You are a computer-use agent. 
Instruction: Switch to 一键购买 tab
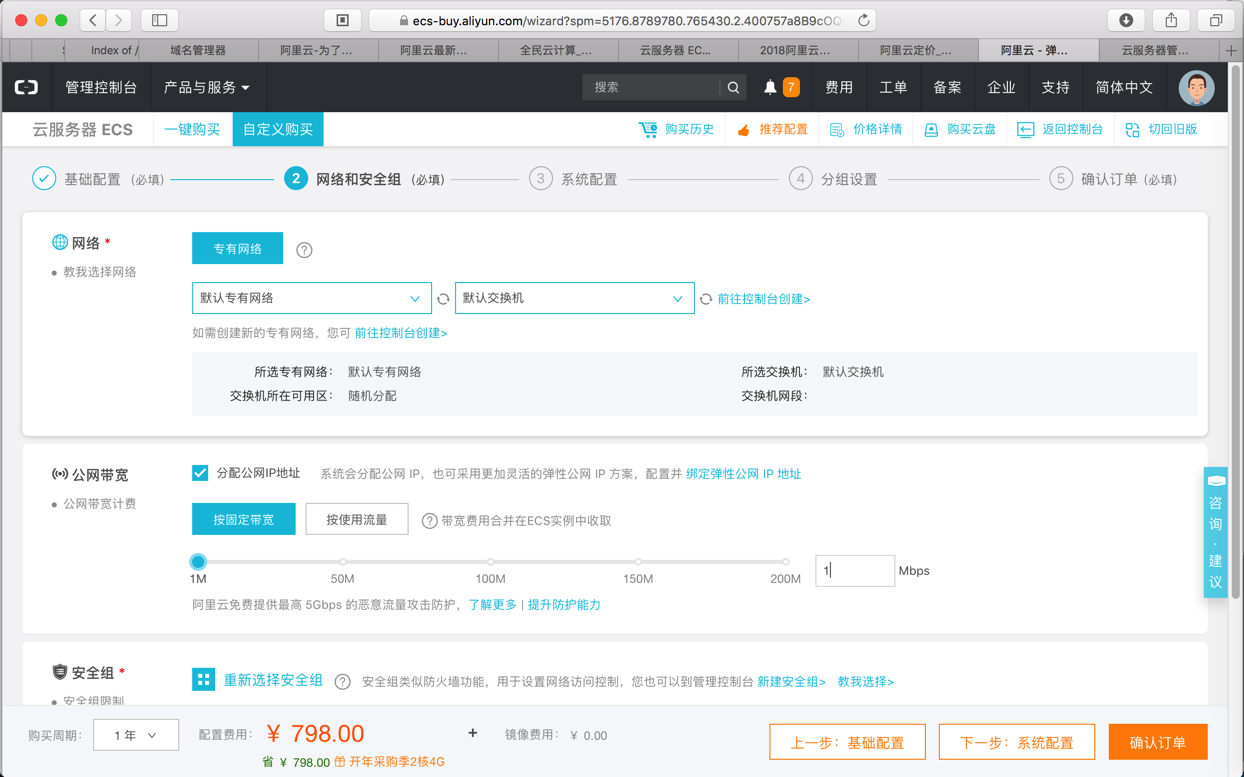click(192, 130)
